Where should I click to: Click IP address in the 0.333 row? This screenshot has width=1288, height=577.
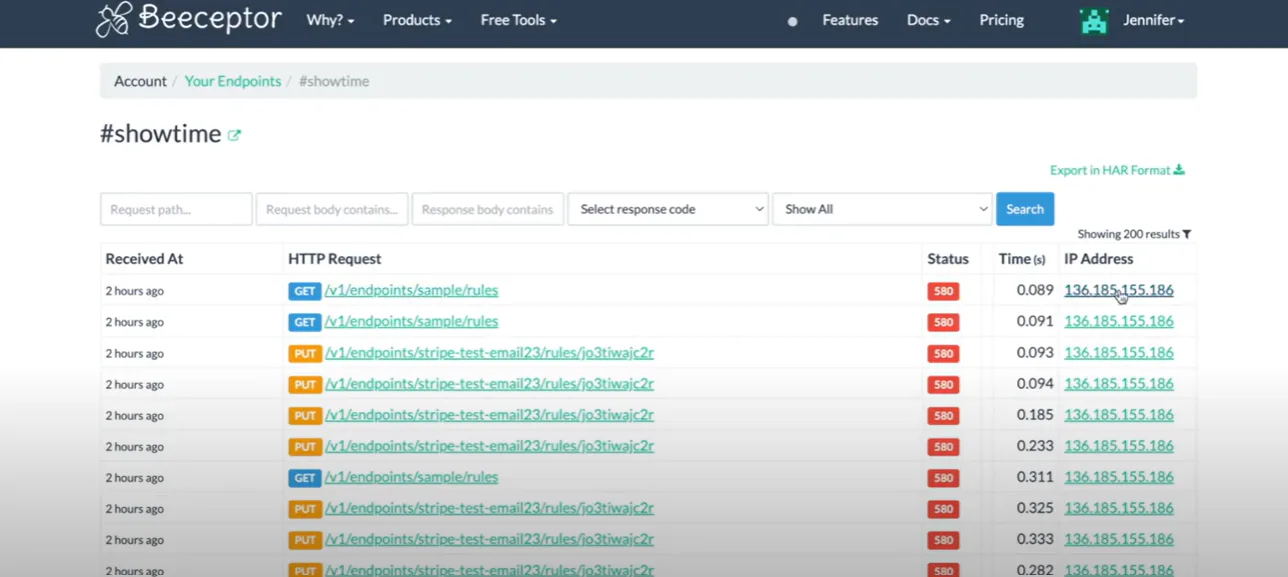[x=1119, y=540]
